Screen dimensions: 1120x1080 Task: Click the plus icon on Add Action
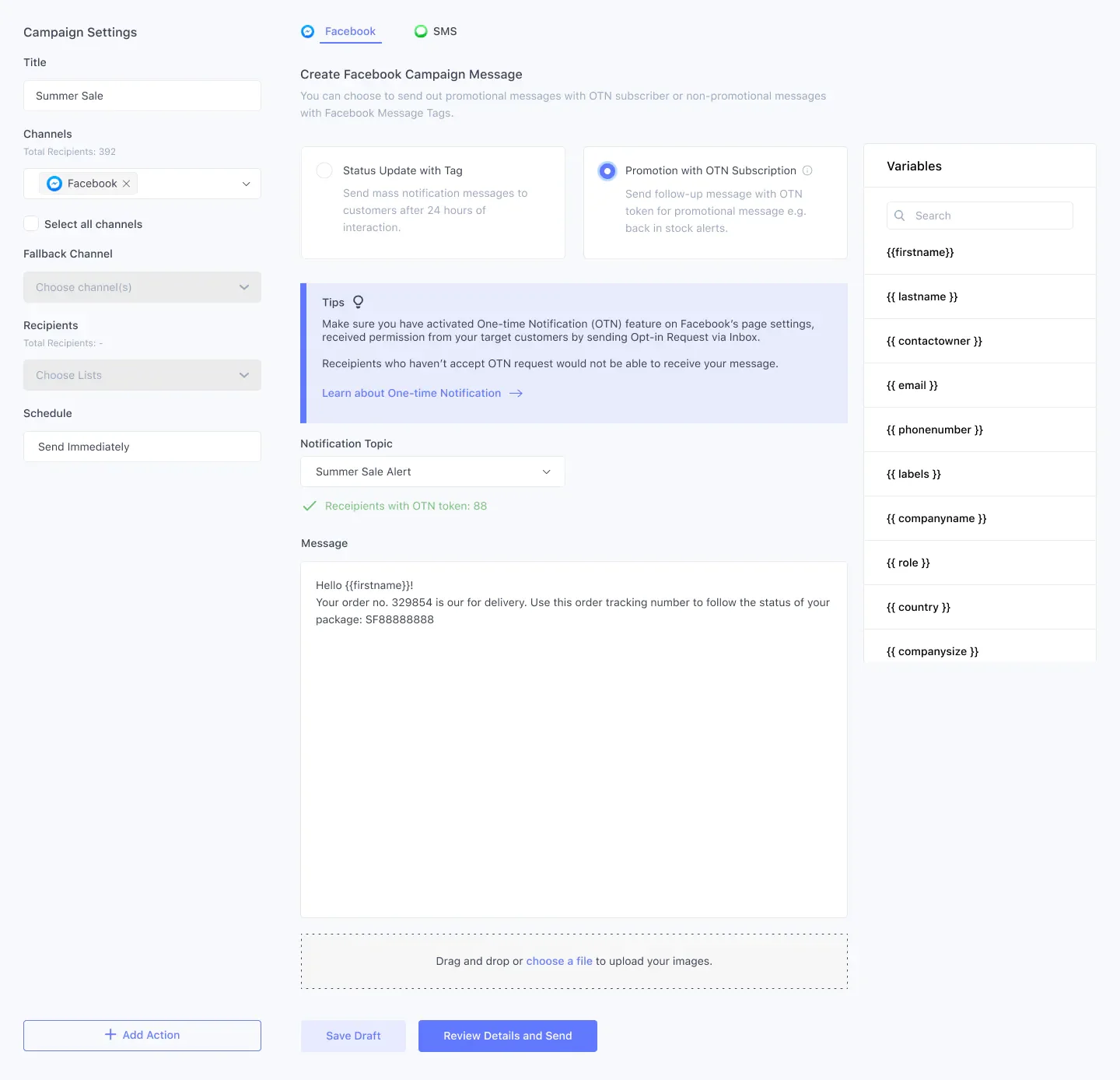tap(110, 1035)
